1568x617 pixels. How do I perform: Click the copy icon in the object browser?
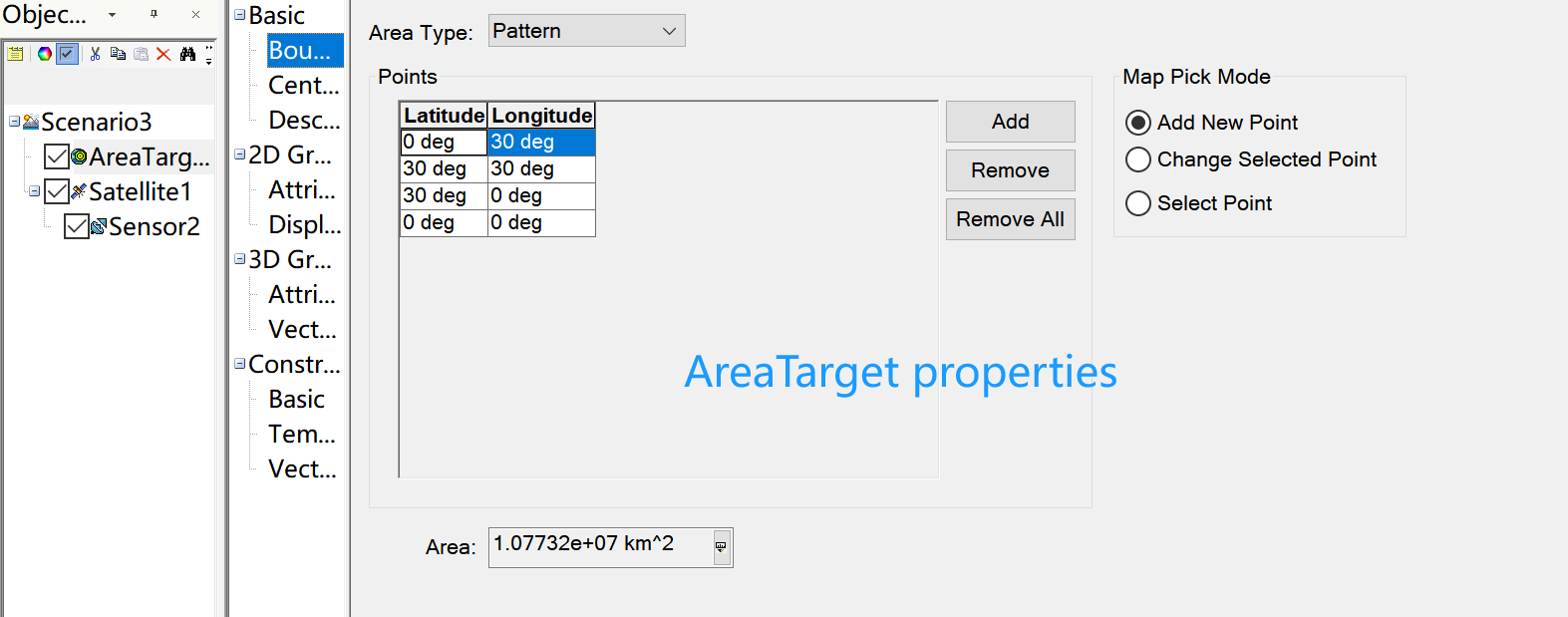pyautogui.click(x=118, y=54)
